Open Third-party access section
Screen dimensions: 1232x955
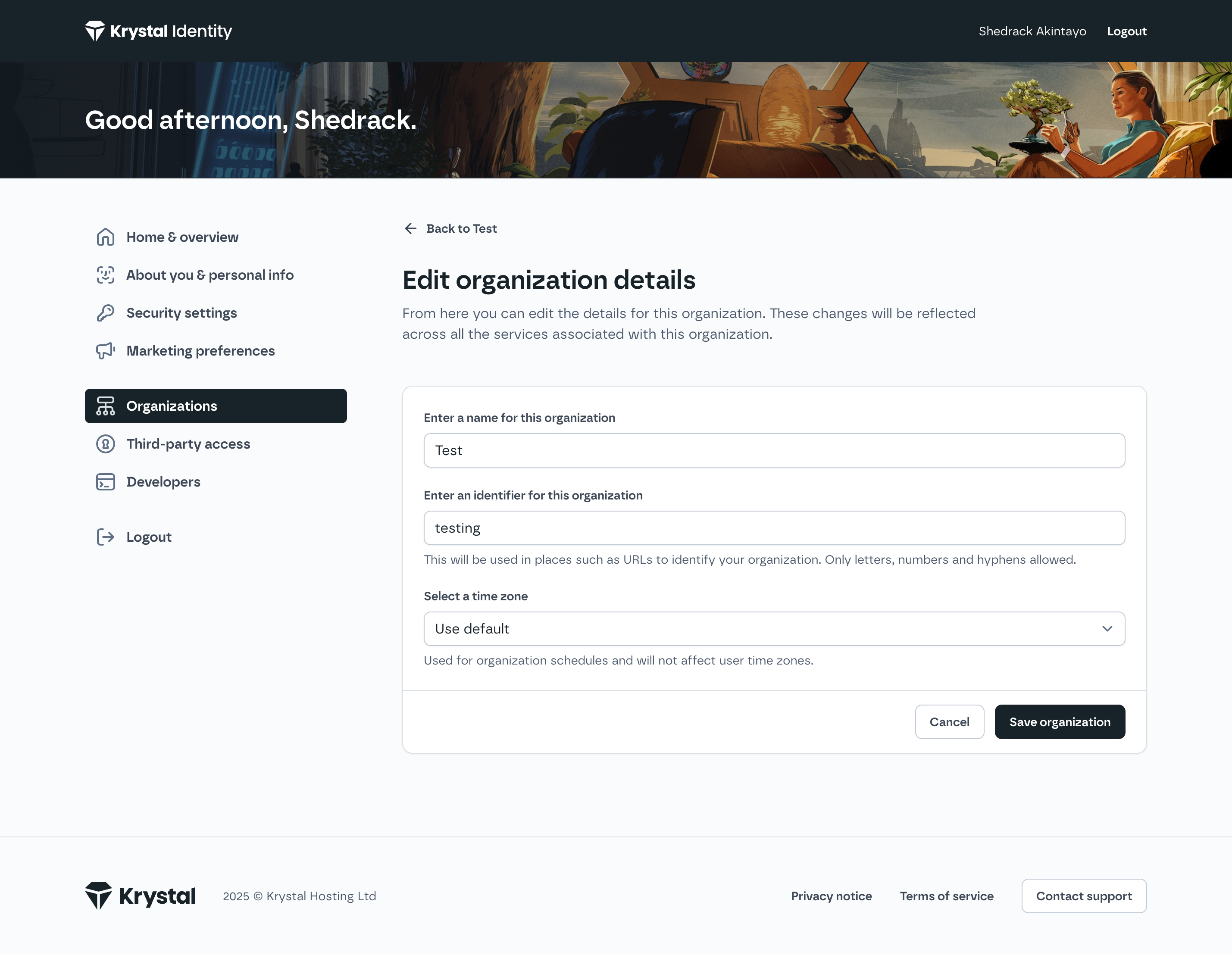[216, 444]
